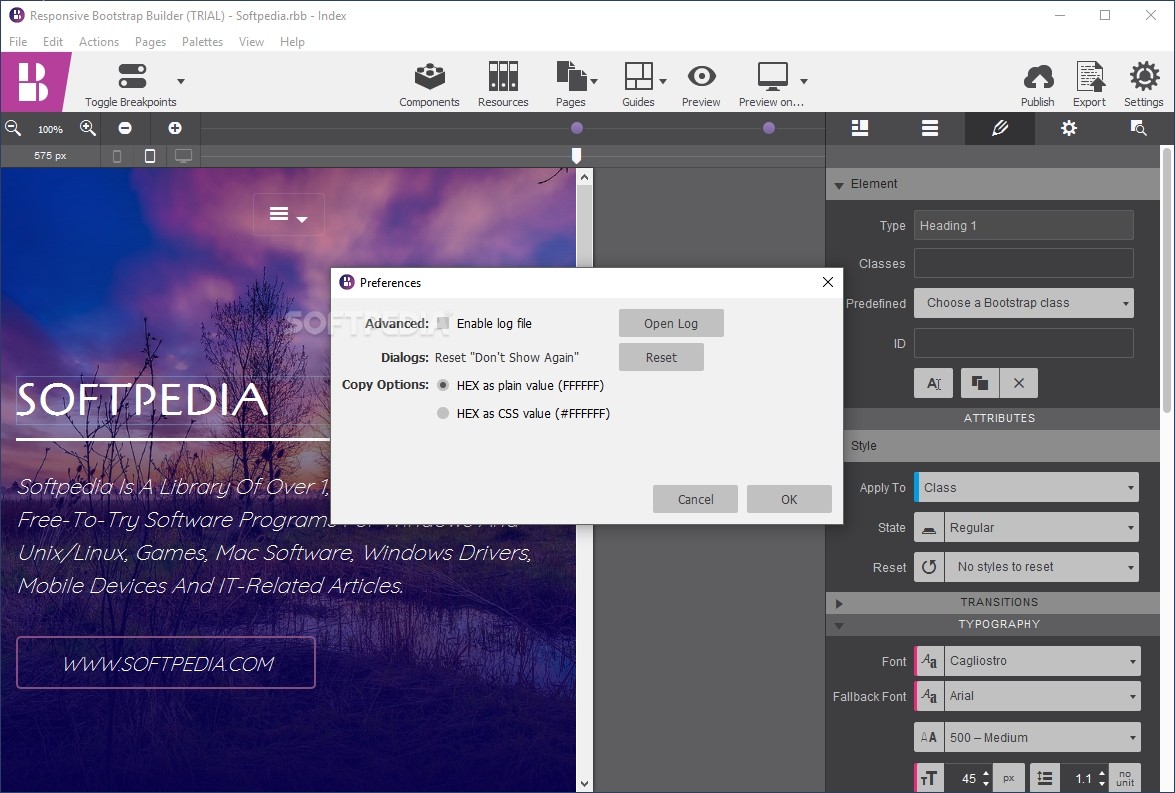Image resolution: width=1175 pixels, height=793 pixels.
Task: Click the Preview eye icon
Action: point(701,76)
